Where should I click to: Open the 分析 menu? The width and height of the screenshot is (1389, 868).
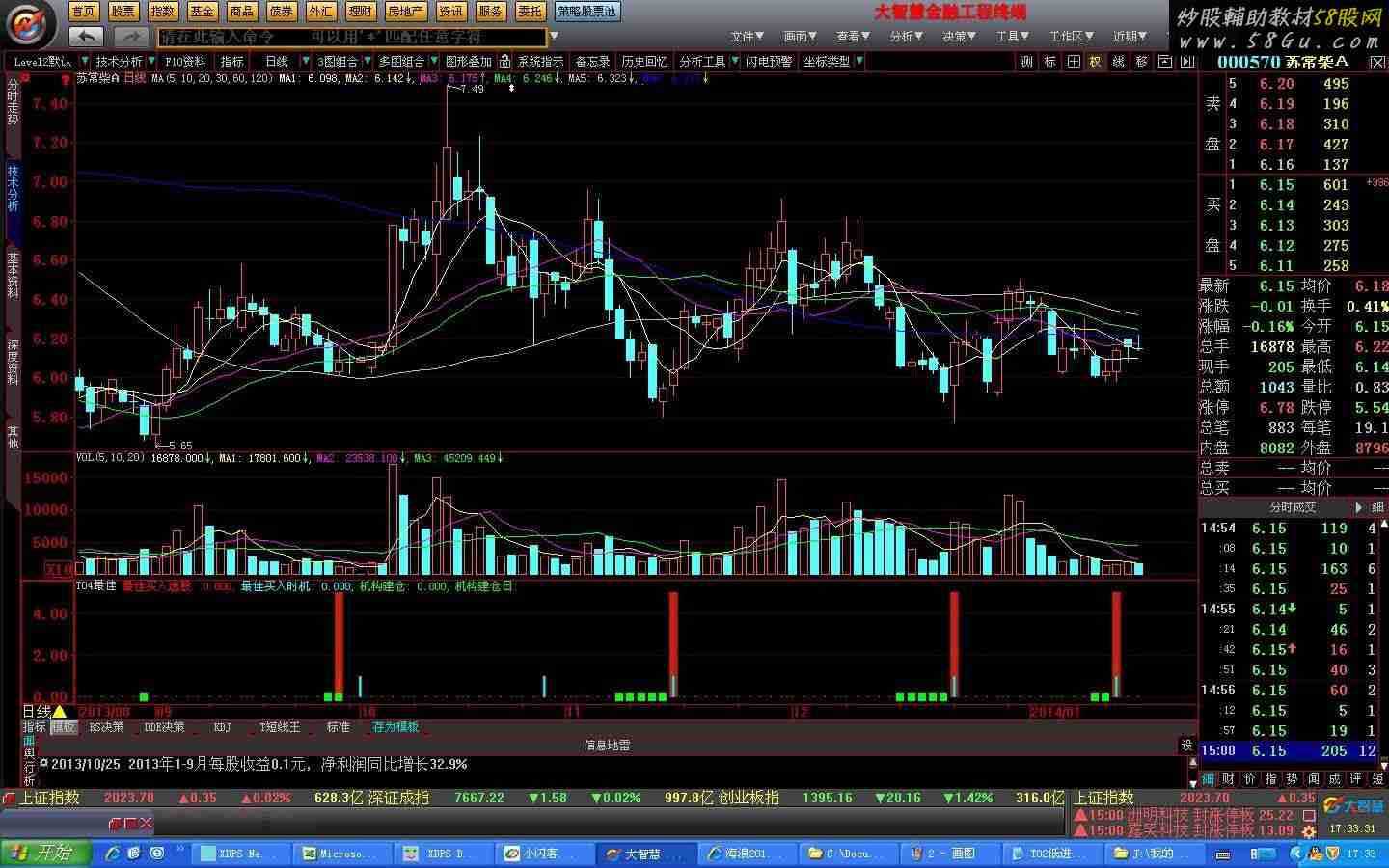coord(906,37)
